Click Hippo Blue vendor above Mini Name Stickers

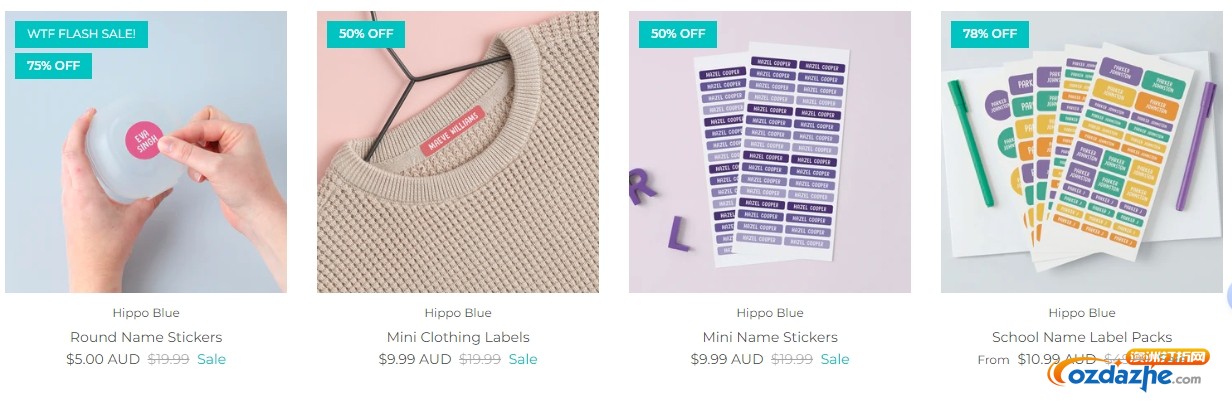pyautogui.click(x=770, y=313)
